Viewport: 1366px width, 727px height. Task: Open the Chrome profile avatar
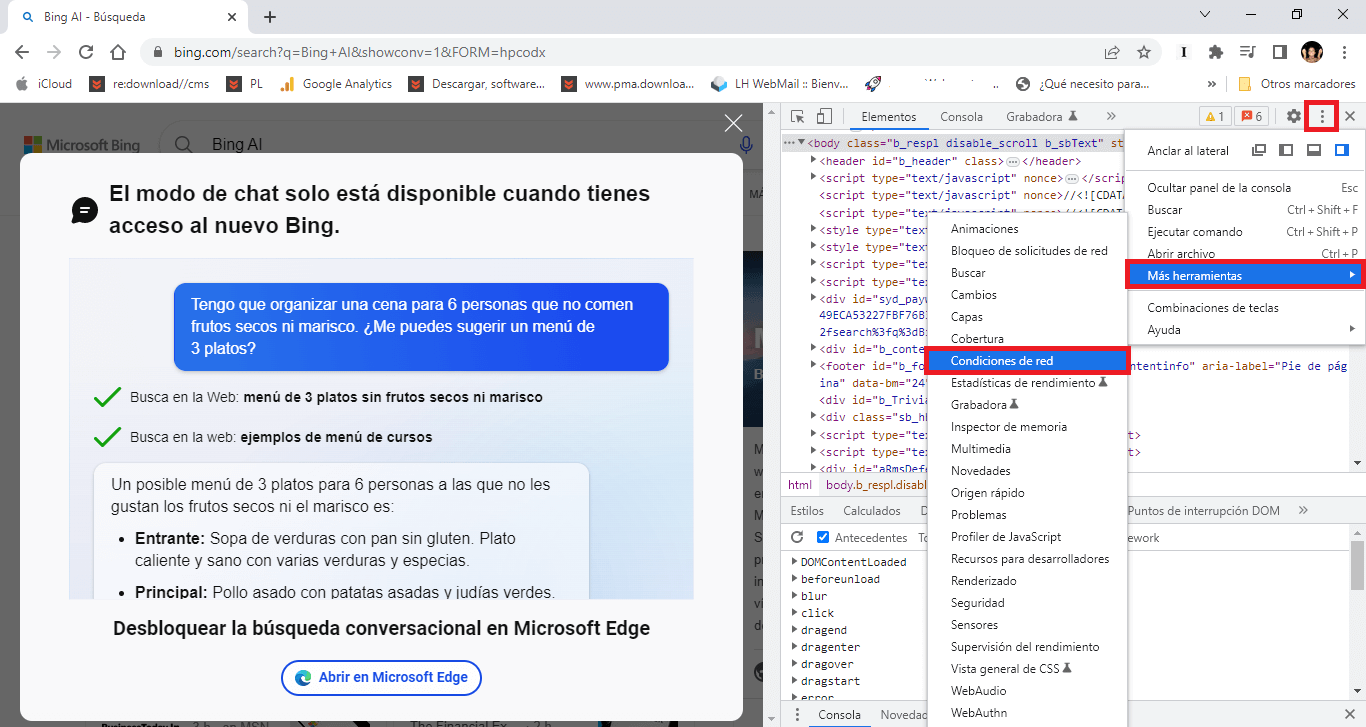click(1312, 52)
